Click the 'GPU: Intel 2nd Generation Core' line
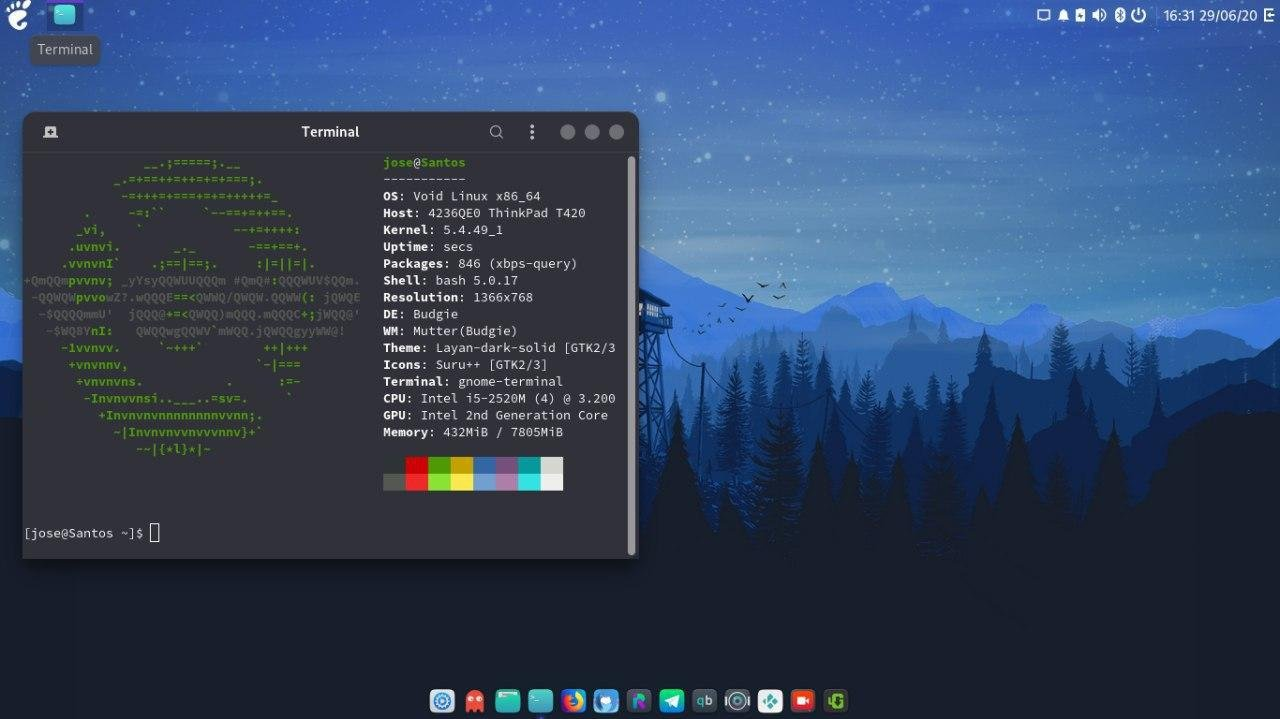The image size is (1280, 719). [495, 416]
